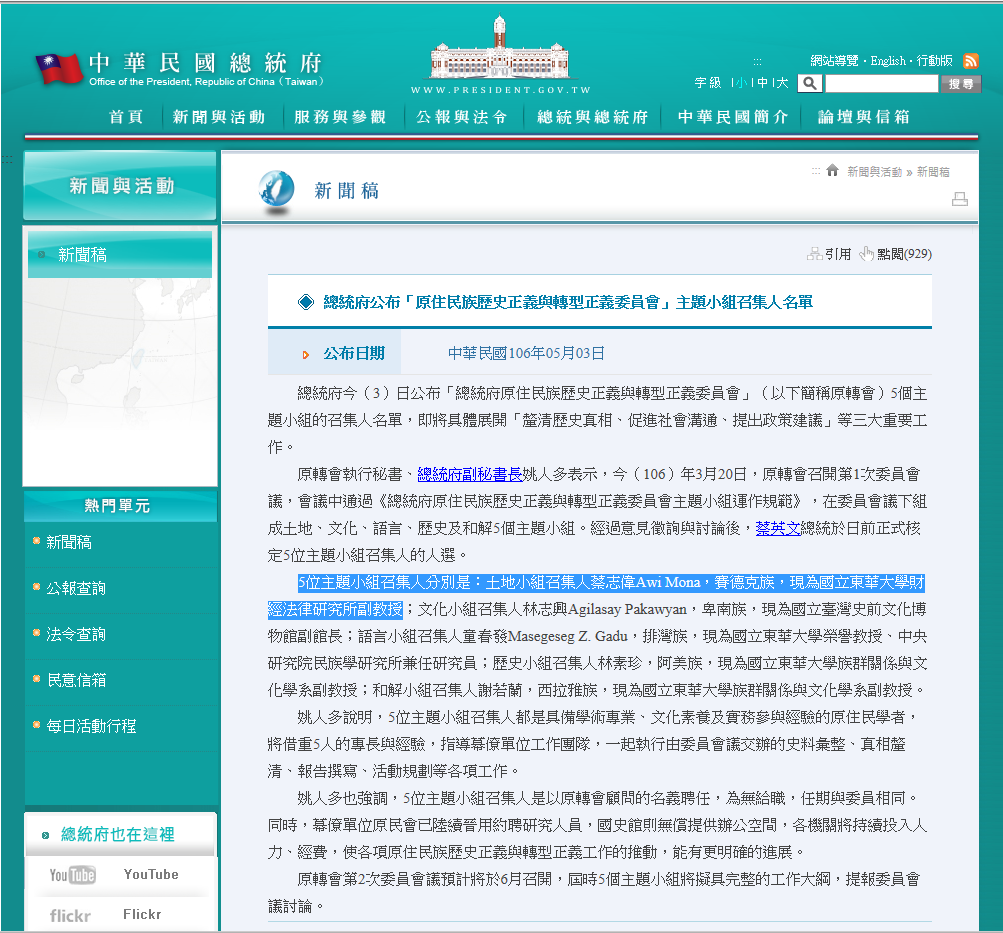The image size is (1003, 933).
Task: Open 新聞稿 under 熱門單元
Action: (x=69, y=542)
